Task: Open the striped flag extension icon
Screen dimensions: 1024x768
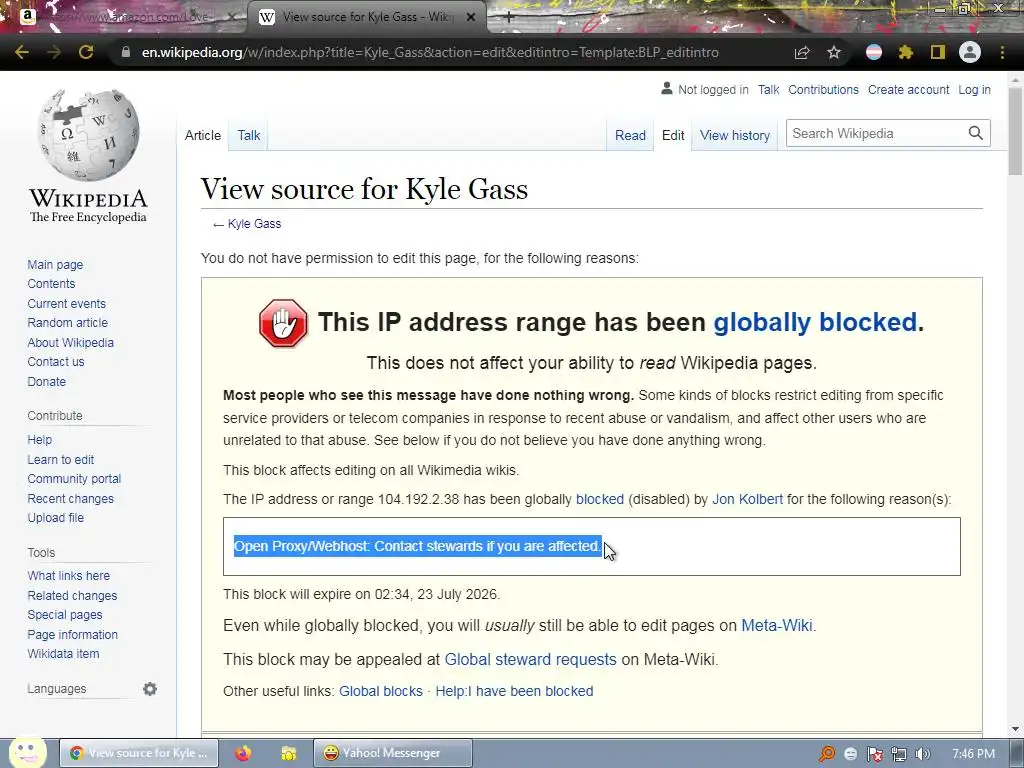Action: (874, 52)
